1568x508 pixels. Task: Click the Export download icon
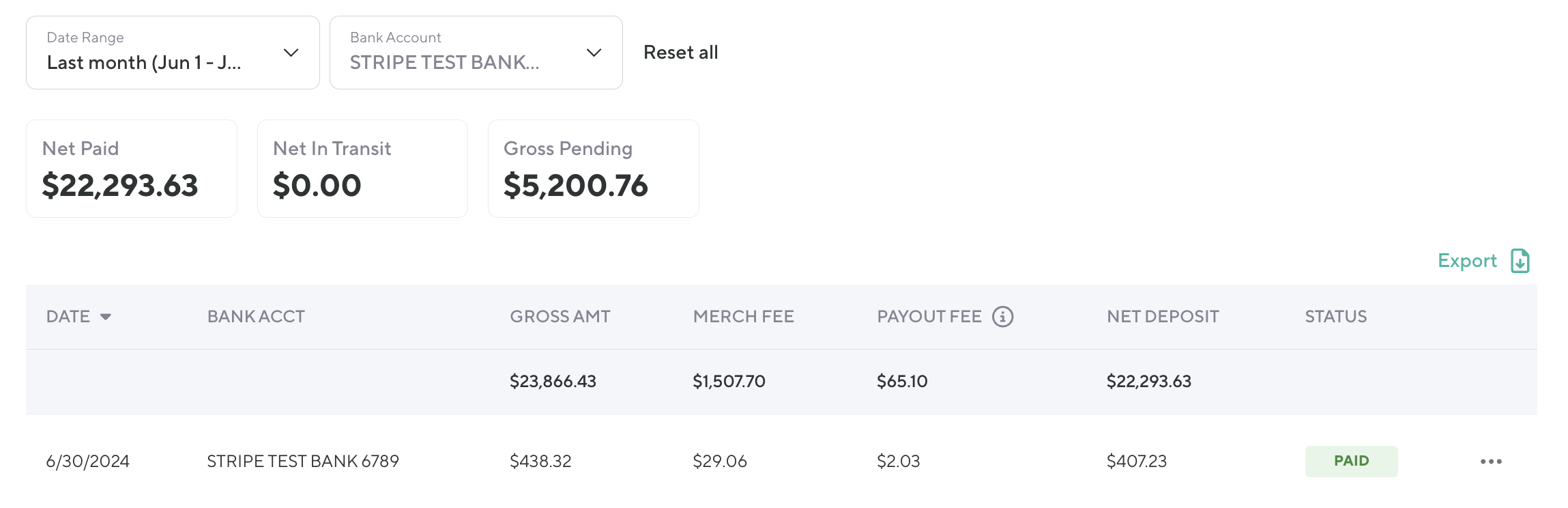[x=1520, y=261]
